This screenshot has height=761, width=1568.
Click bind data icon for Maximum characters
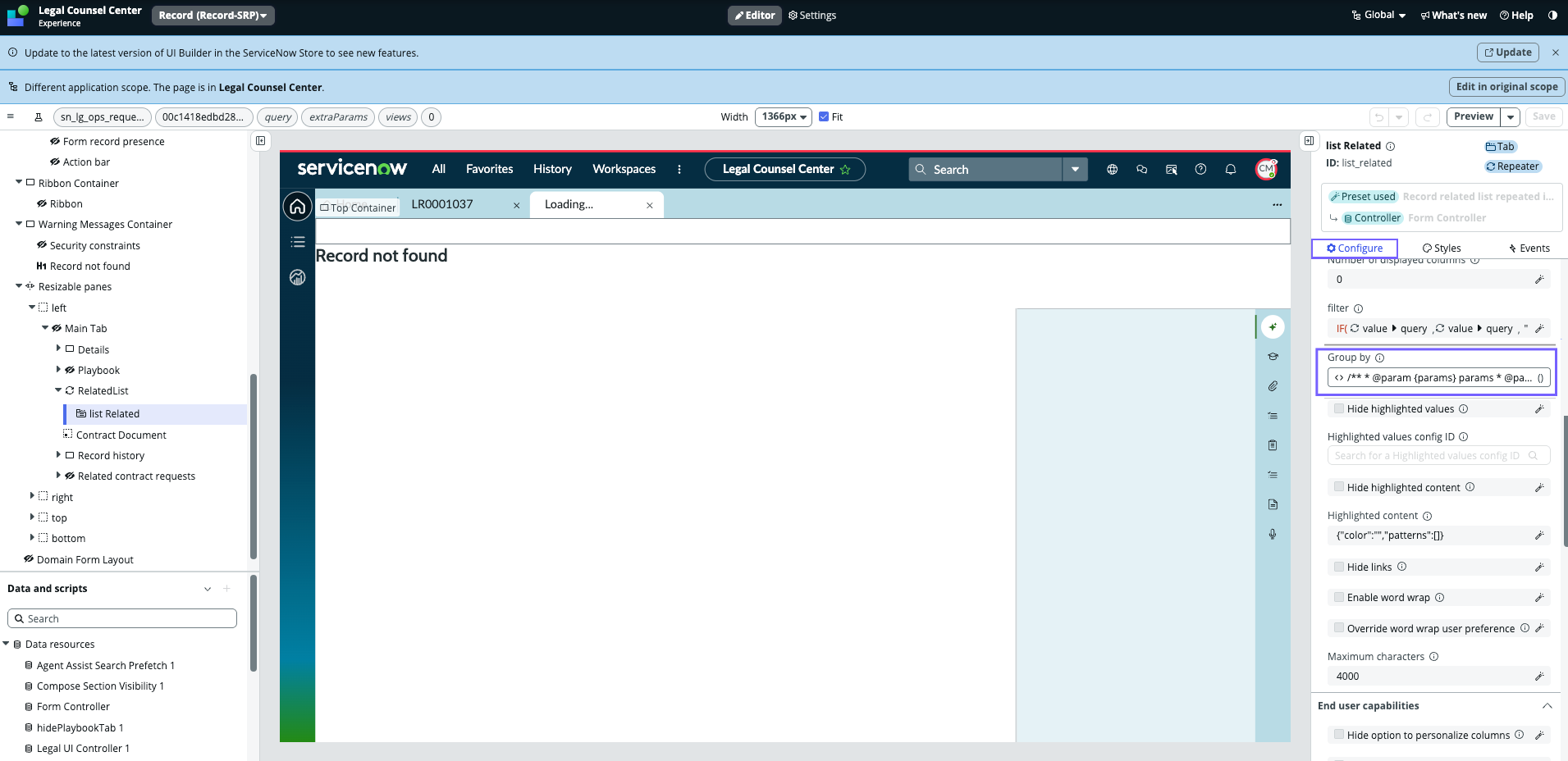click(x=1539, y=677)
